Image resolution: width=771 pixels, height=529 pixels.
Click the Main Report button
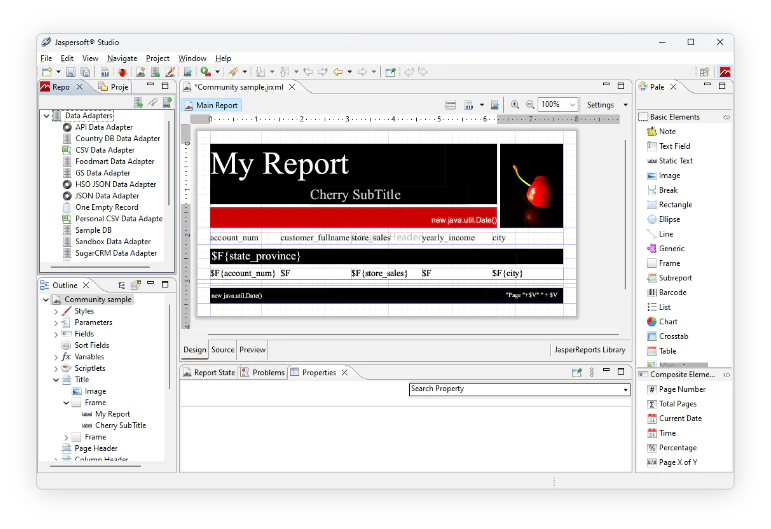(211, 105)
